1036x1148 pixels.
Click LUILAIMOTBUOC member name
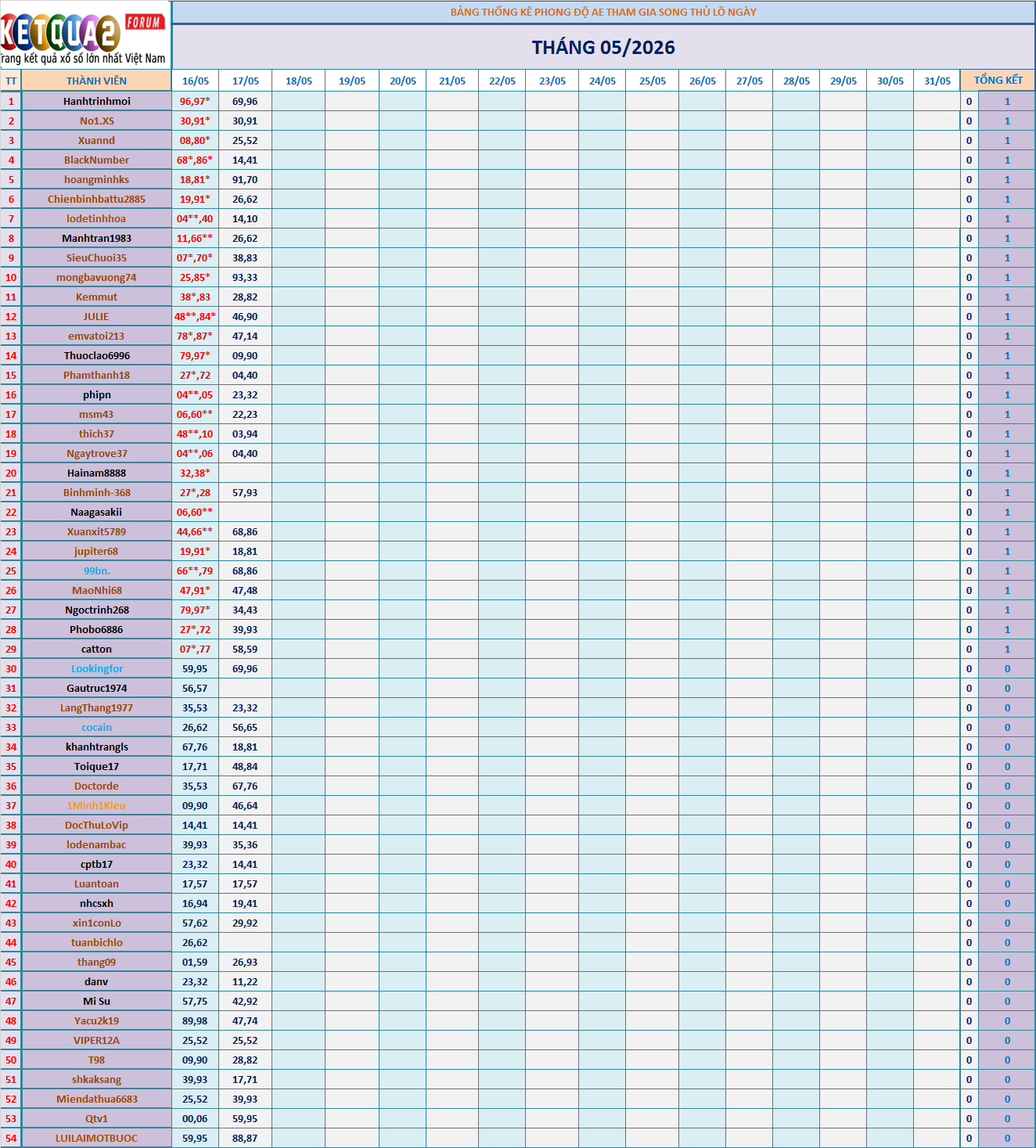(x=96, y=1138)
